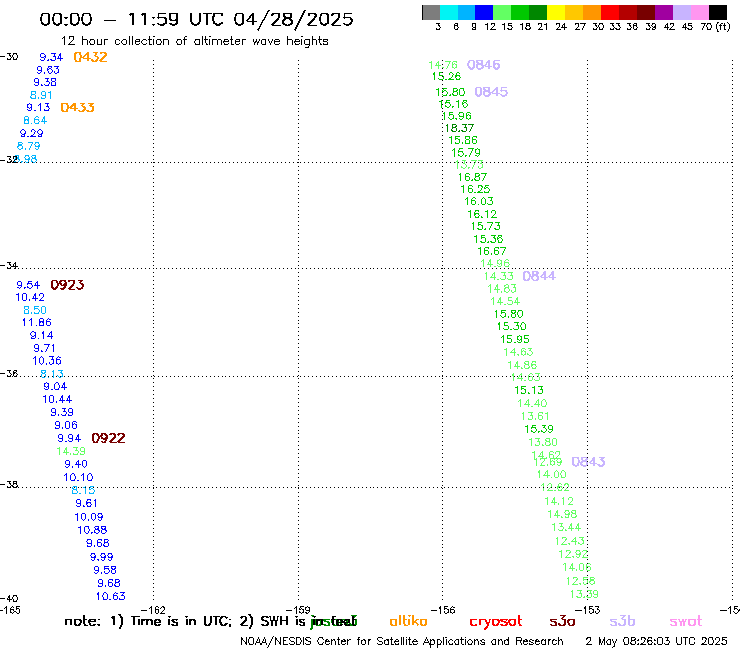Image resolution: width=740 pixels, height=650 pixels.
Task: Click the lavender time label 0844
Action: point(539,276)
